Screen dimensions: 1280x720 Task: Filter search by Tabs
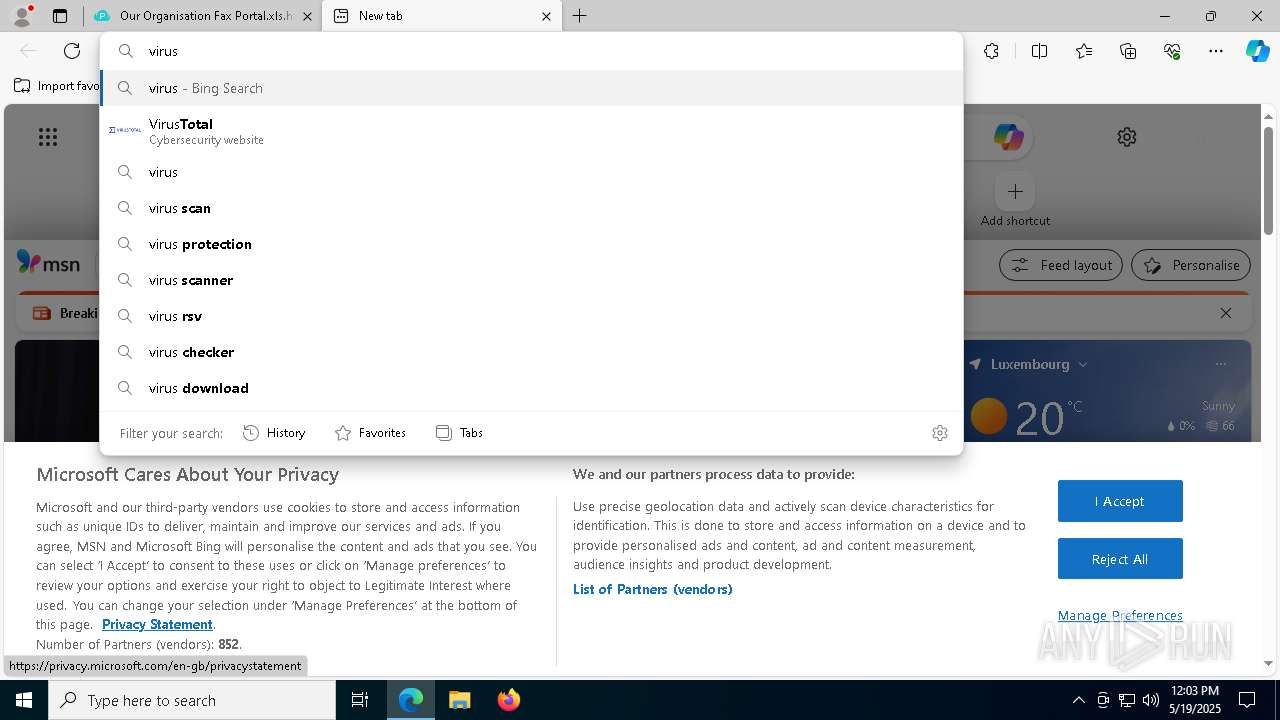point(460,433)
